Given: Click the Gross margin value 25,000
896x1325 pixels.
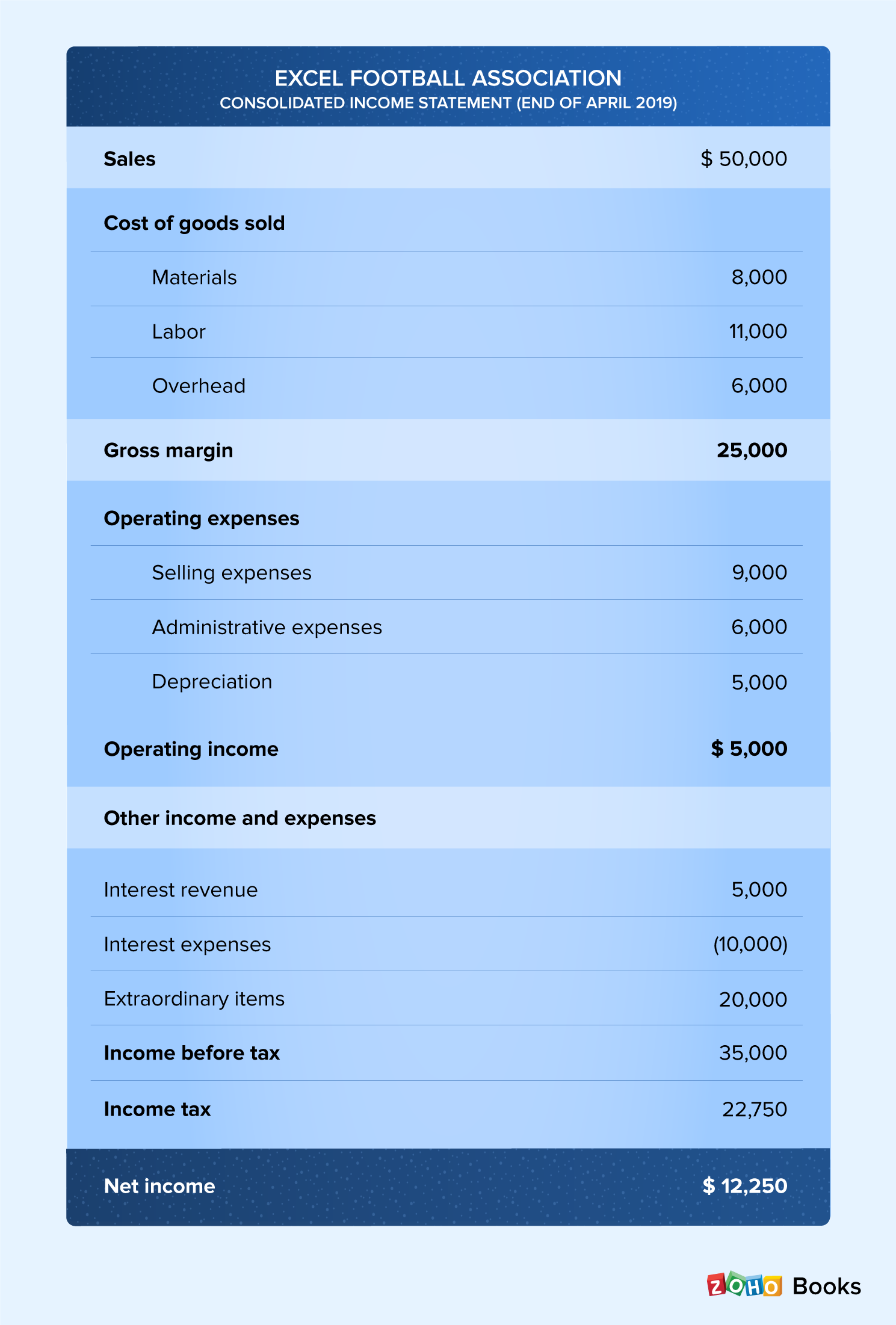Looking at the screenshot, I should coord(752,450).
